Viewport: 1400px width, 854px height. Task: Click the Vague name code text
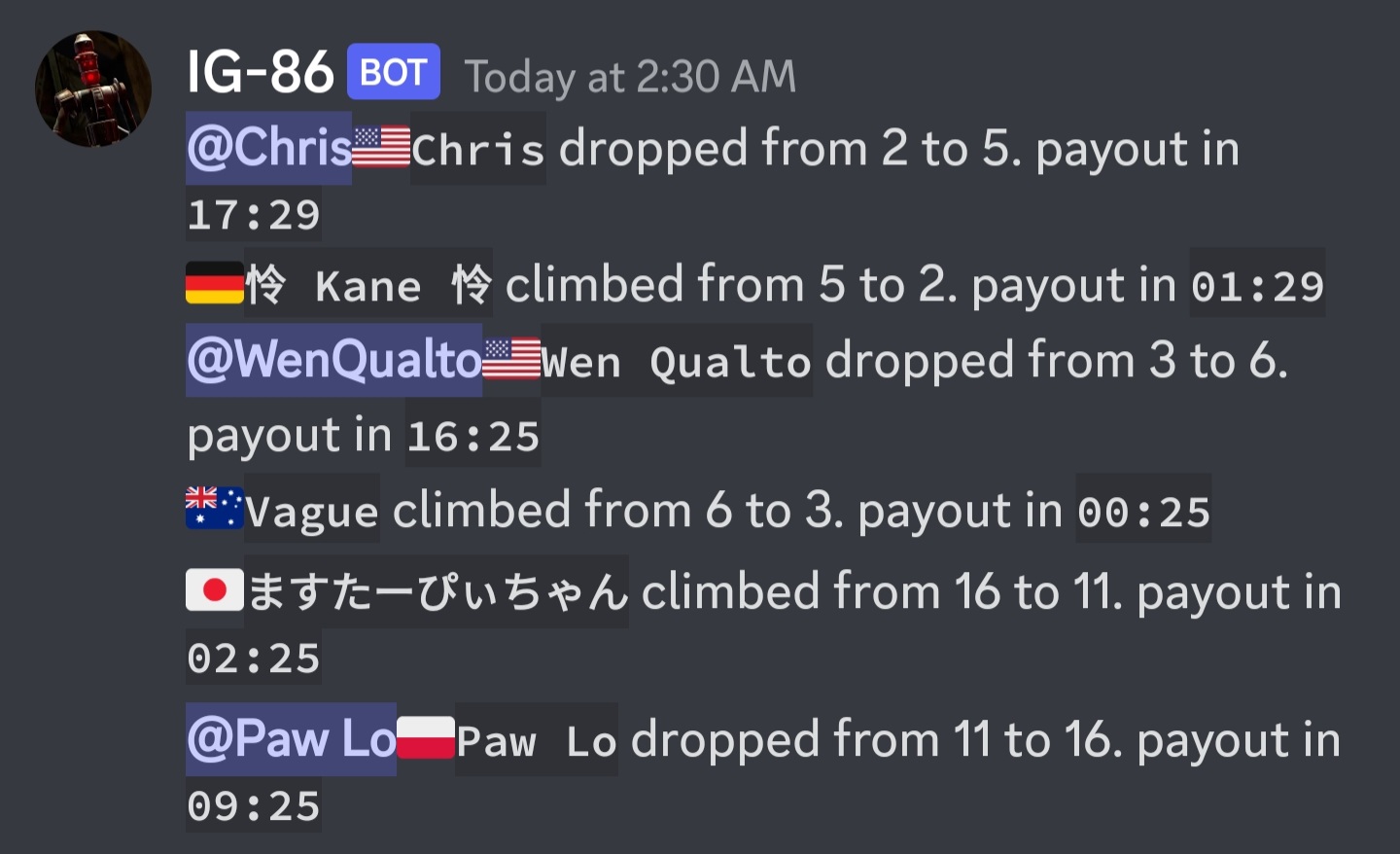312,510
